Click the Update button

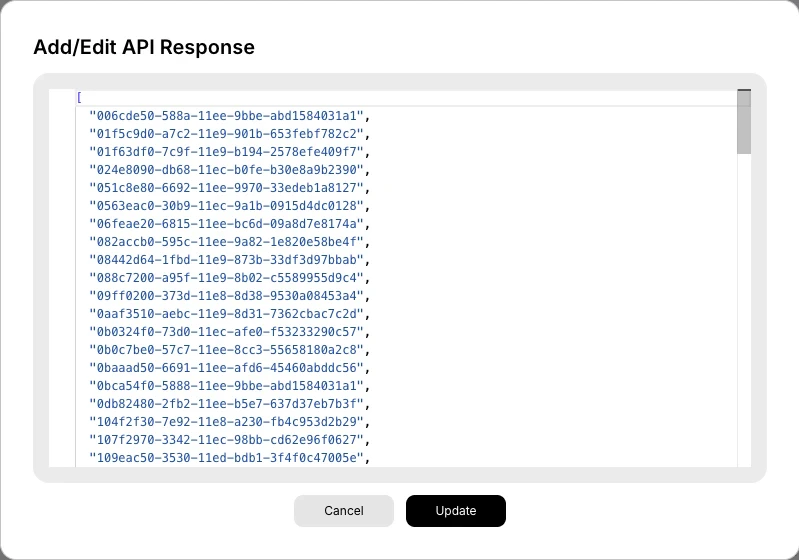point(456,511)
